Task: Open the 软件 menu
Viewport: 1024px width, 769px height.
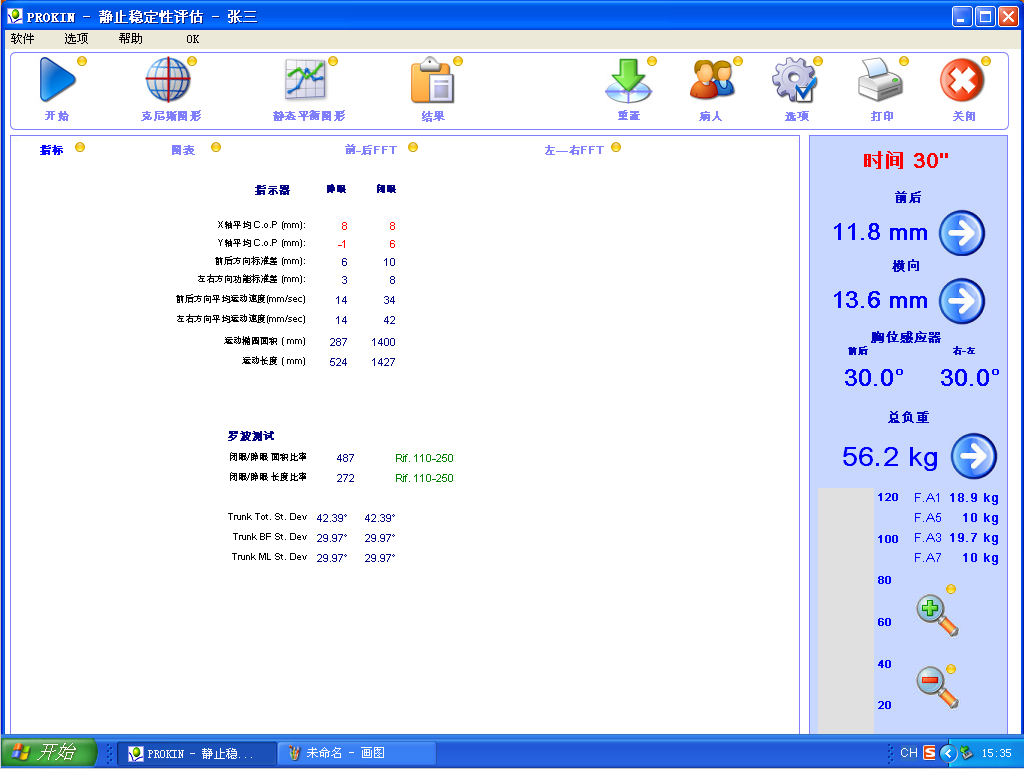Action: click(x=22, y=39)
